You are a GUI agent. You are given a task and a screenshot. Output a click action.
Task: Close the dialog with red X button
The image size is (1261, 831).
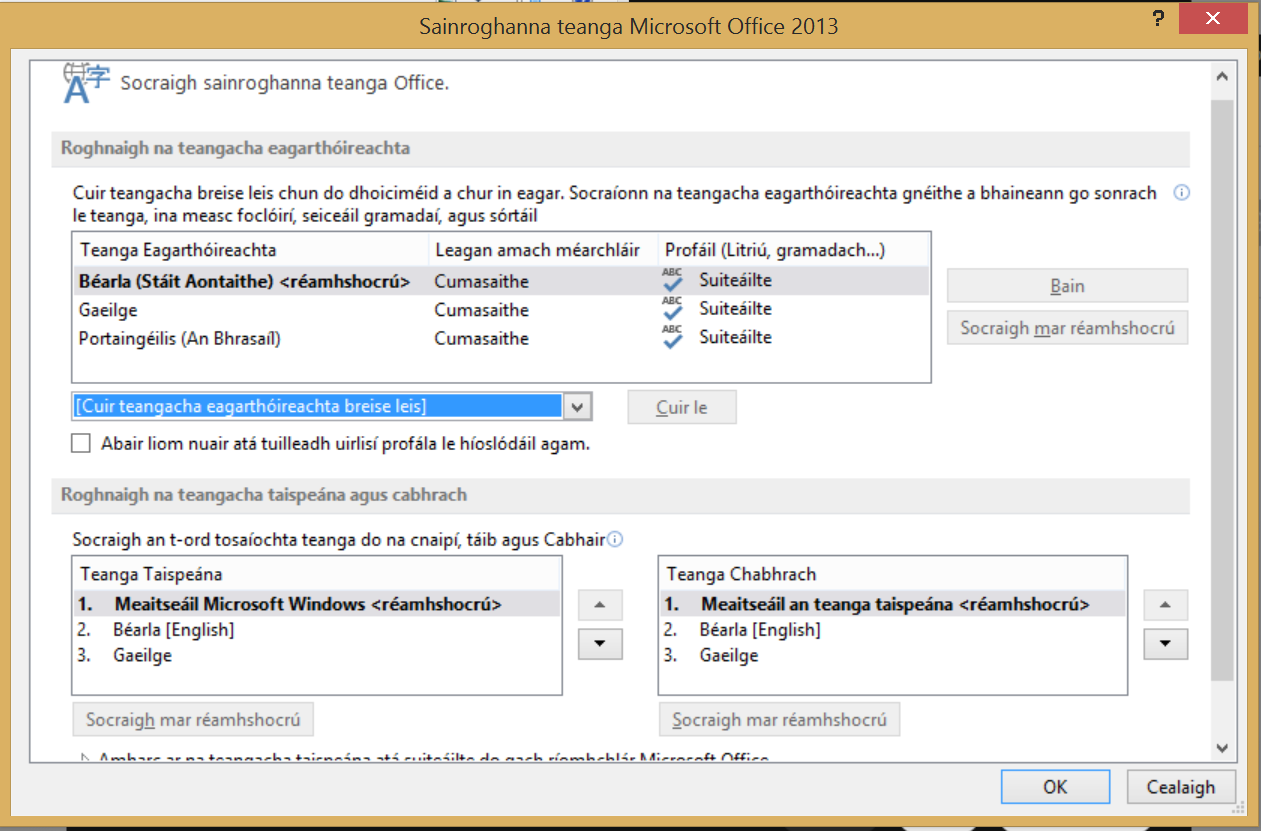tap(1213, 18)
